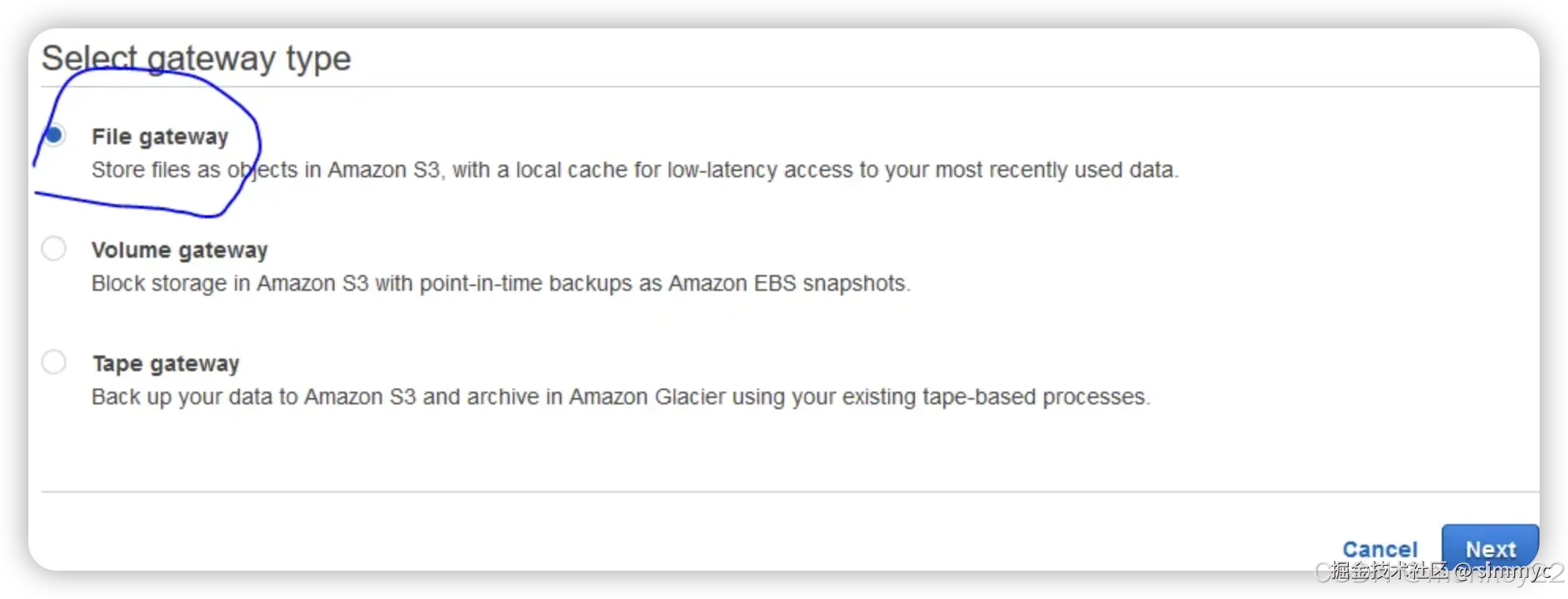This screenshot has height=599, width=1568.
Task: Click the "Block storage in Amazon S3" description
Action: (x=230, y=284)
